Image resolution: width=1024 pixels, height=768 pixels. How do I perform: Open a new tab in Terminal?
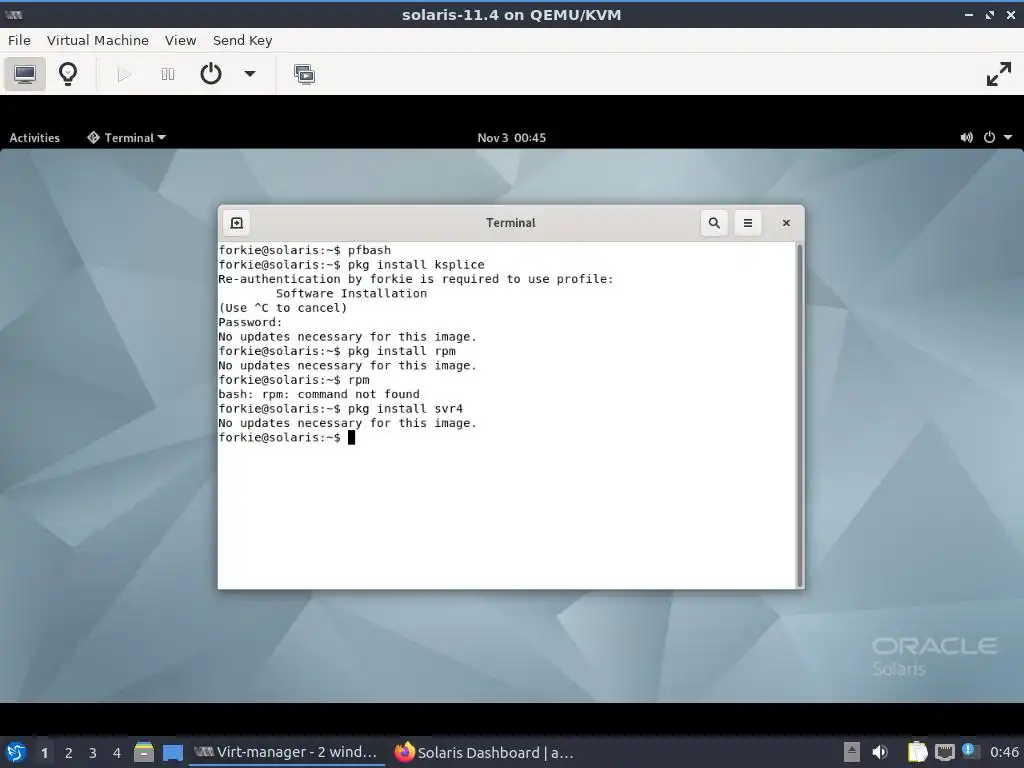(x=237, y=223)
